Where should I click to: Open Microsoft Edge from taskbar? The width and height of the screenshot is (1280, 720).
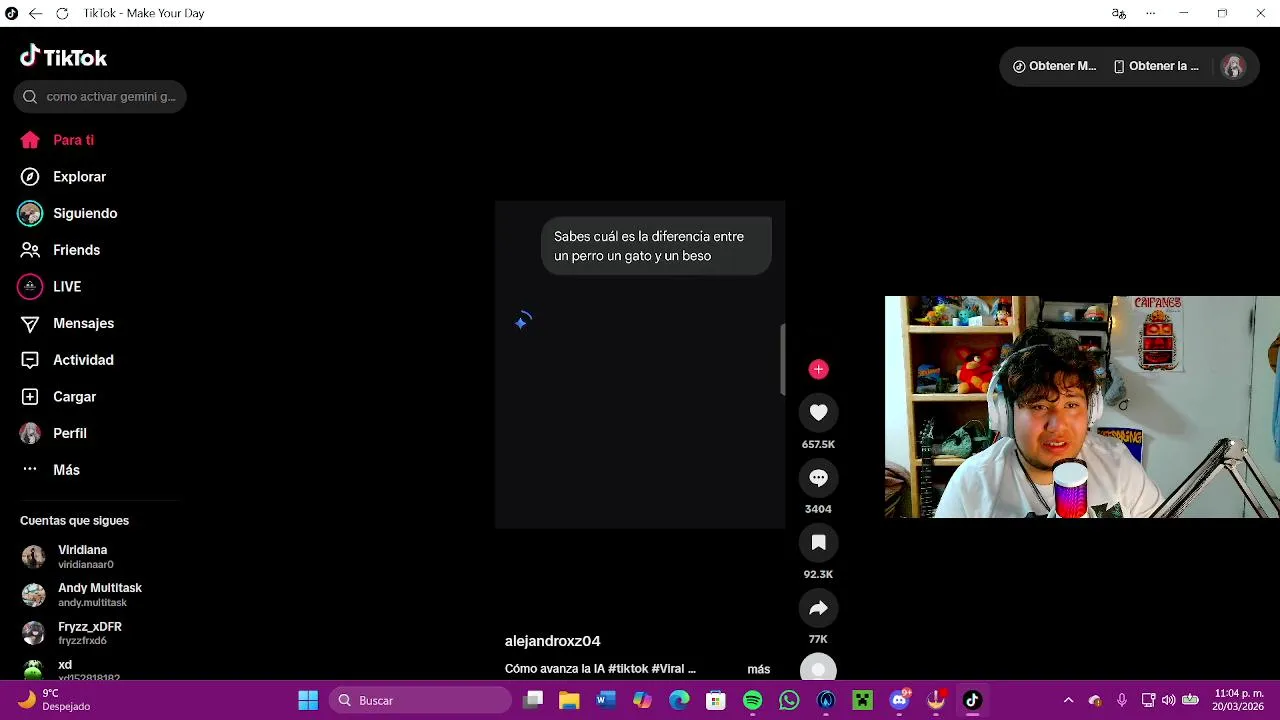tap(679, 700)
